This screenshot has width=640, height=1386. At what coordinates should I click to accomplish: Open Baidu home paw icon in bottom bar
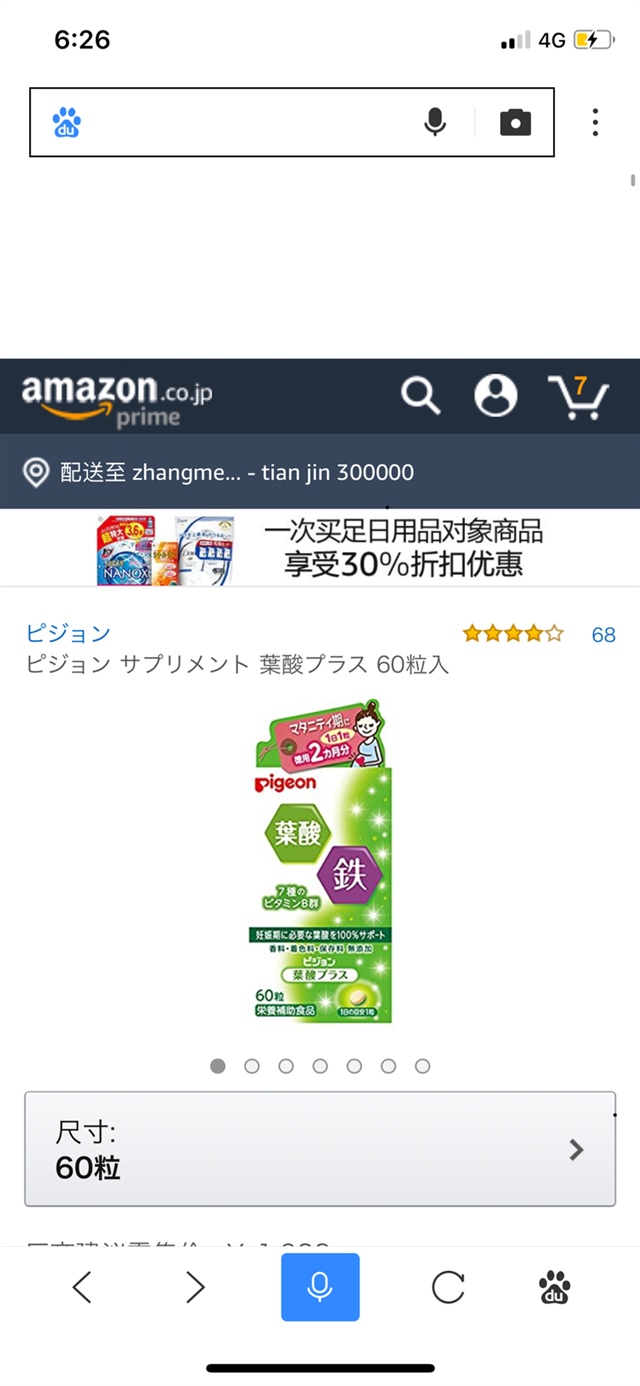[555, 1287]
